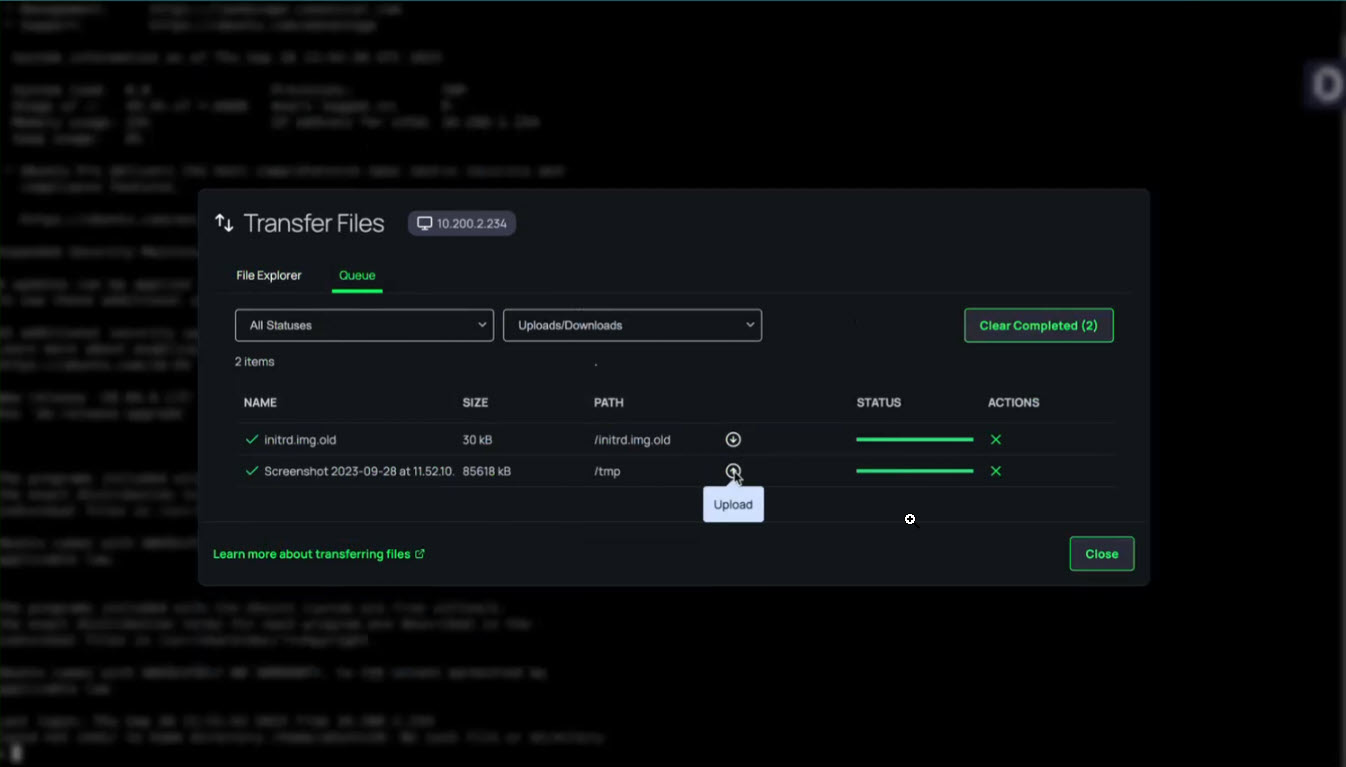The width and height of the screenshot is (1346, 767).
Task: Click the SIZE column header
Action: click(475, 403)
